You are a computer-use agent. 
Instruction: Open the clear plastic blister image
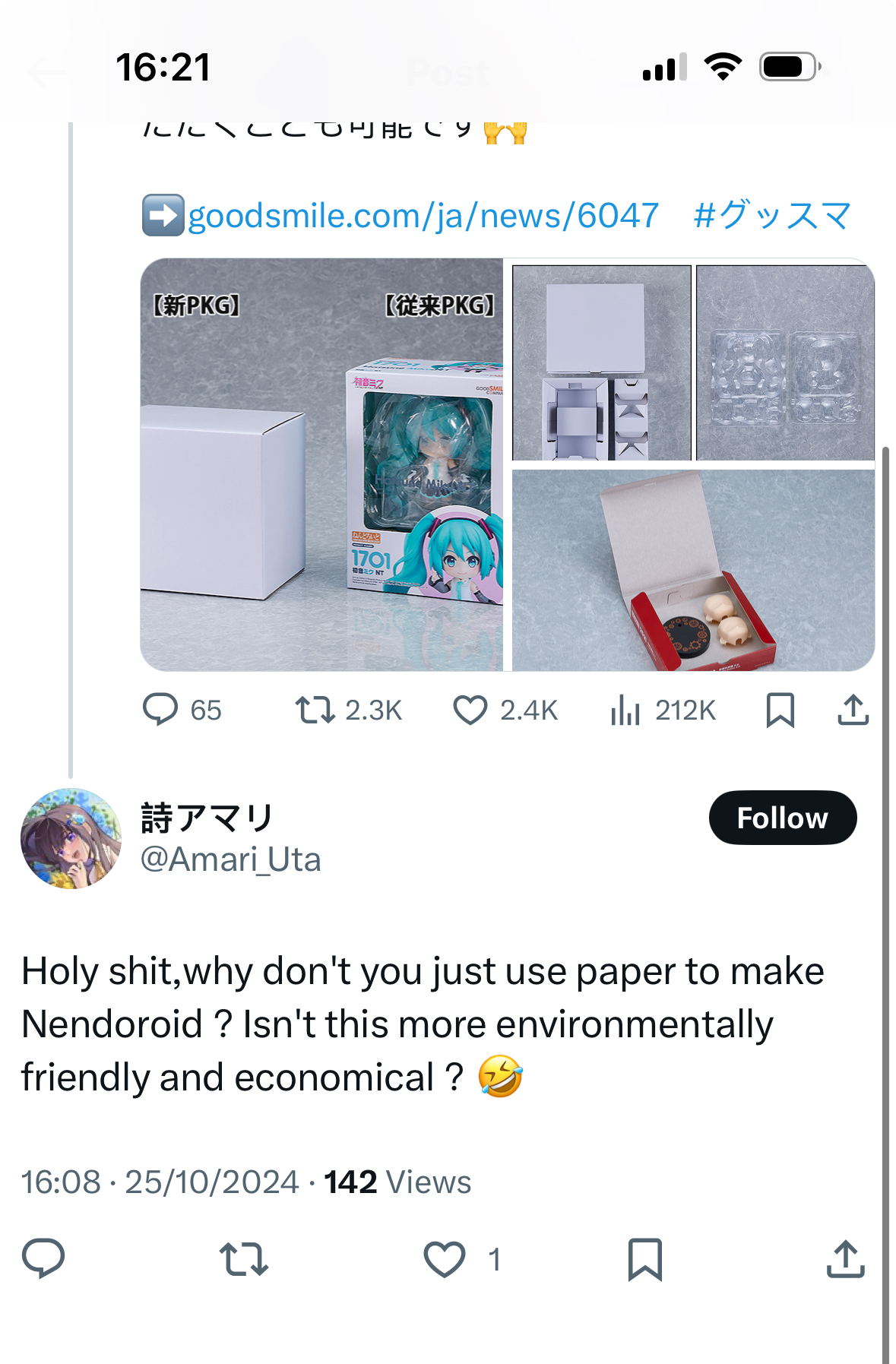point(785,362)
